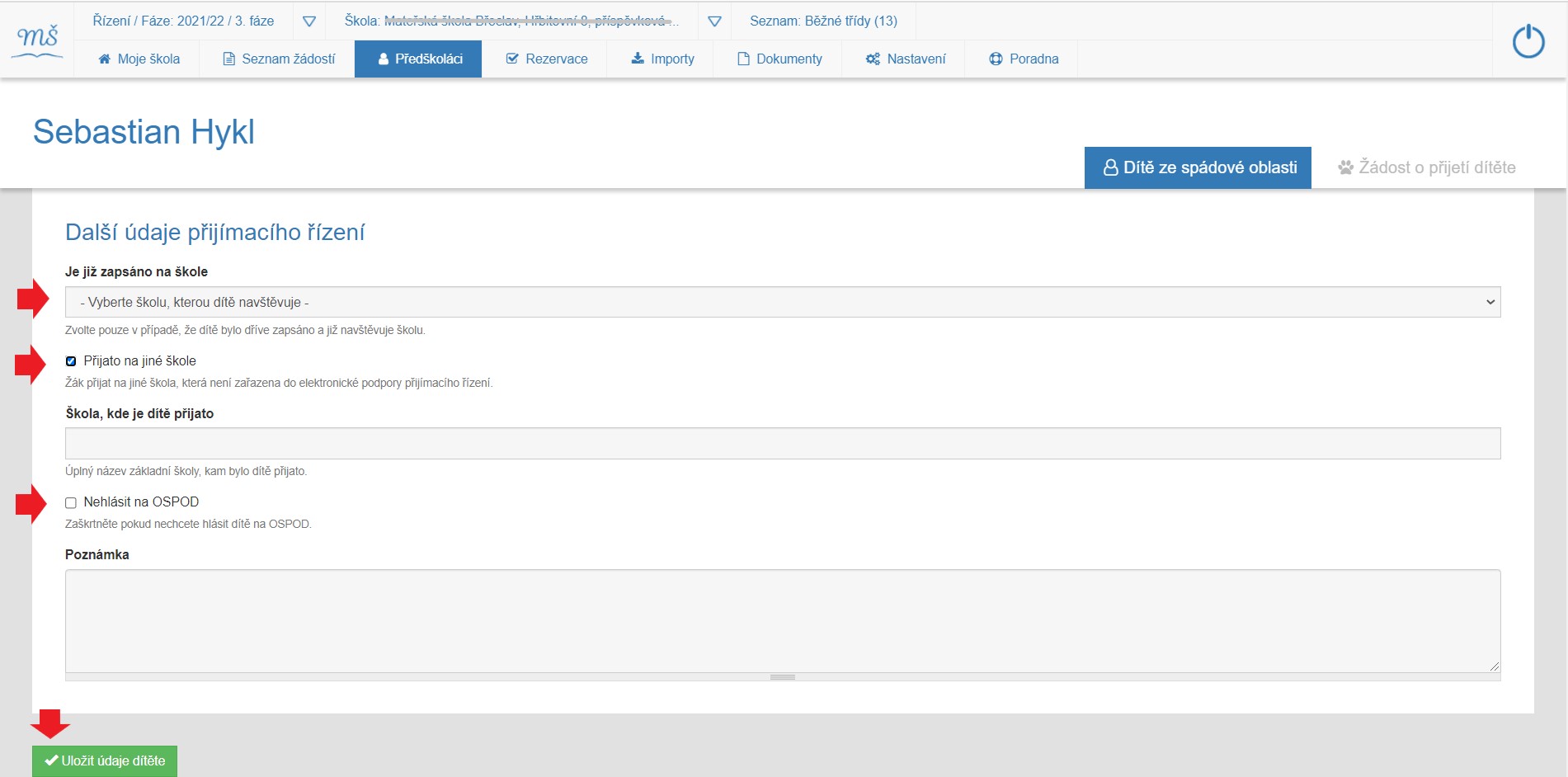The height and width of the screenshot is (777, 1568).
Task: Open the Rezervace section
Action: 545,59
